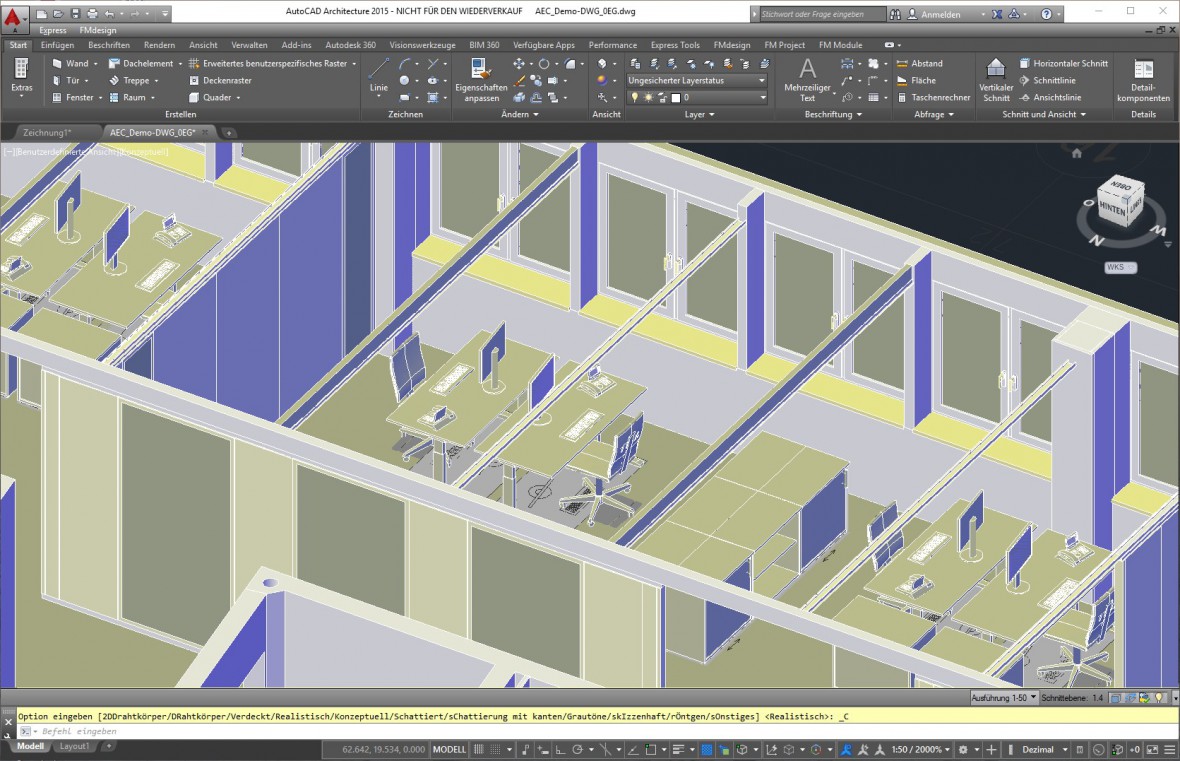Click the Anmelden sign-in button
This screenshot has height=761, width=1180.
click(x=940, y=15)
